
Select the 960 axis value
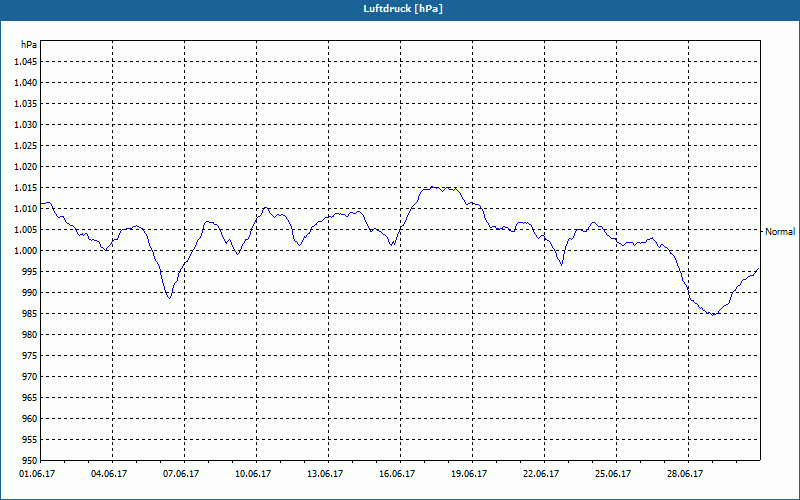pos(30,419)
